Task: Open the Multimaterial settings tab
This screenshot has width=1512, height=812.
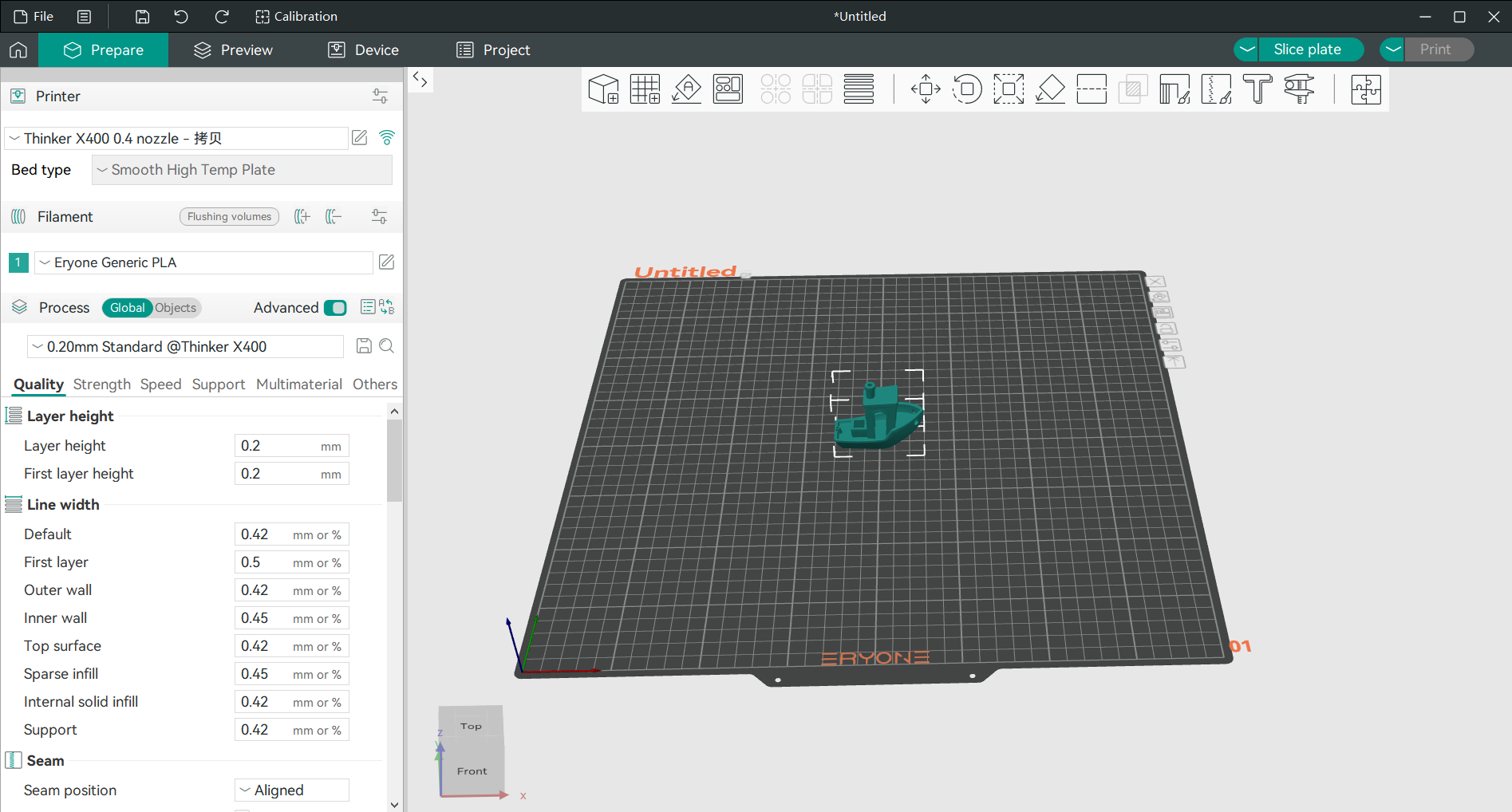Action: 299,384
